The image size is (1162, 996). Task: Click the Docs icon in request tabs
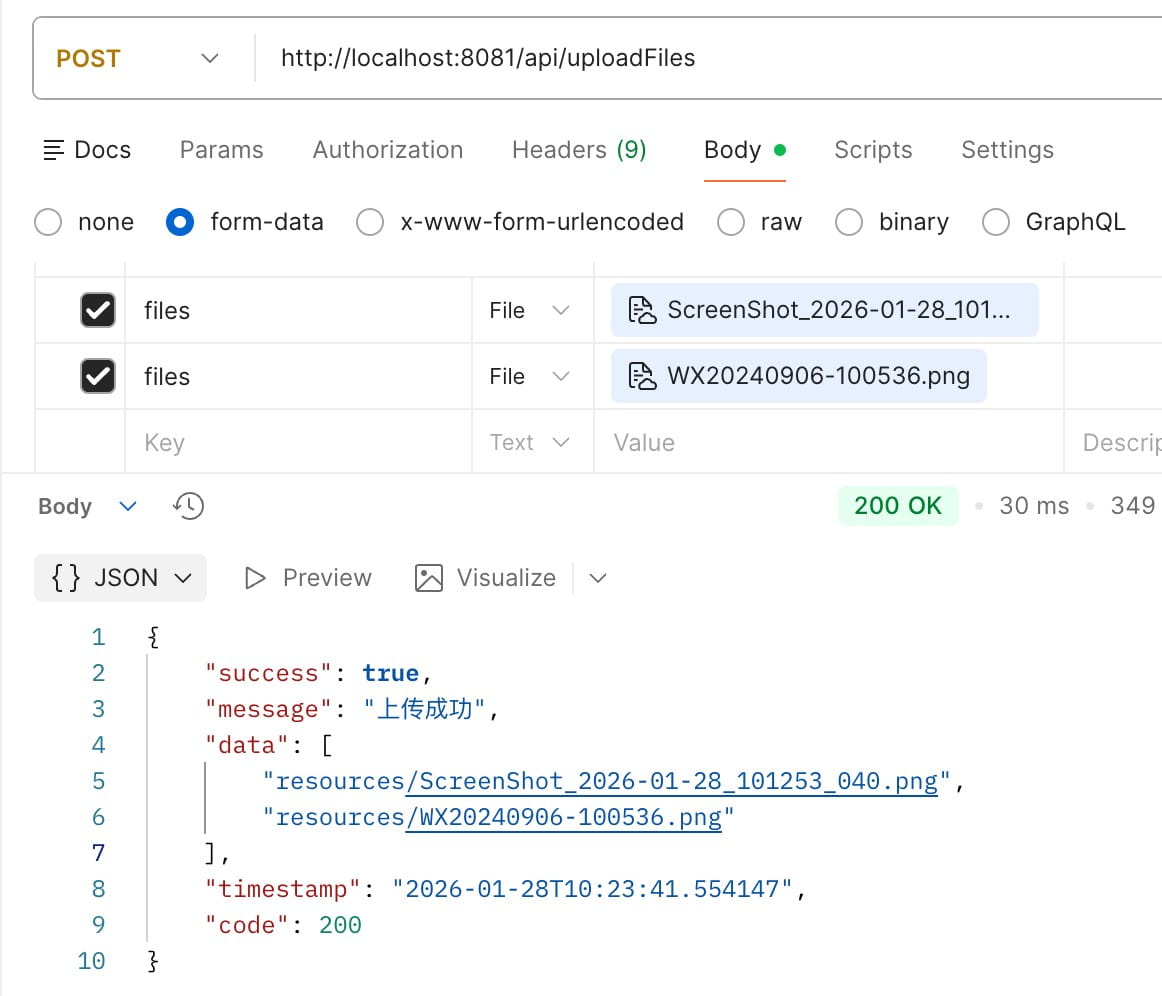point(54,150)
